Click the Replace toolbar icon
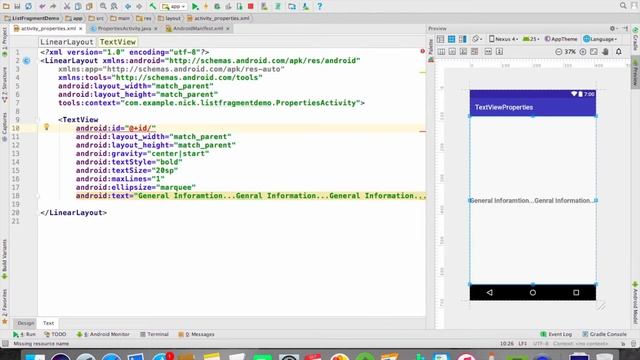 114,6
